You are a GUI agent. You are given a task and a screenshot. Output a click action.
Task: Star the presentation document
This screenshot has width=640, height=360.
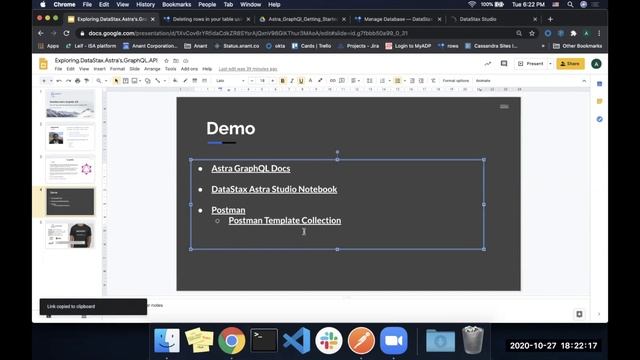pyautogui.click(x=166, y=60)
